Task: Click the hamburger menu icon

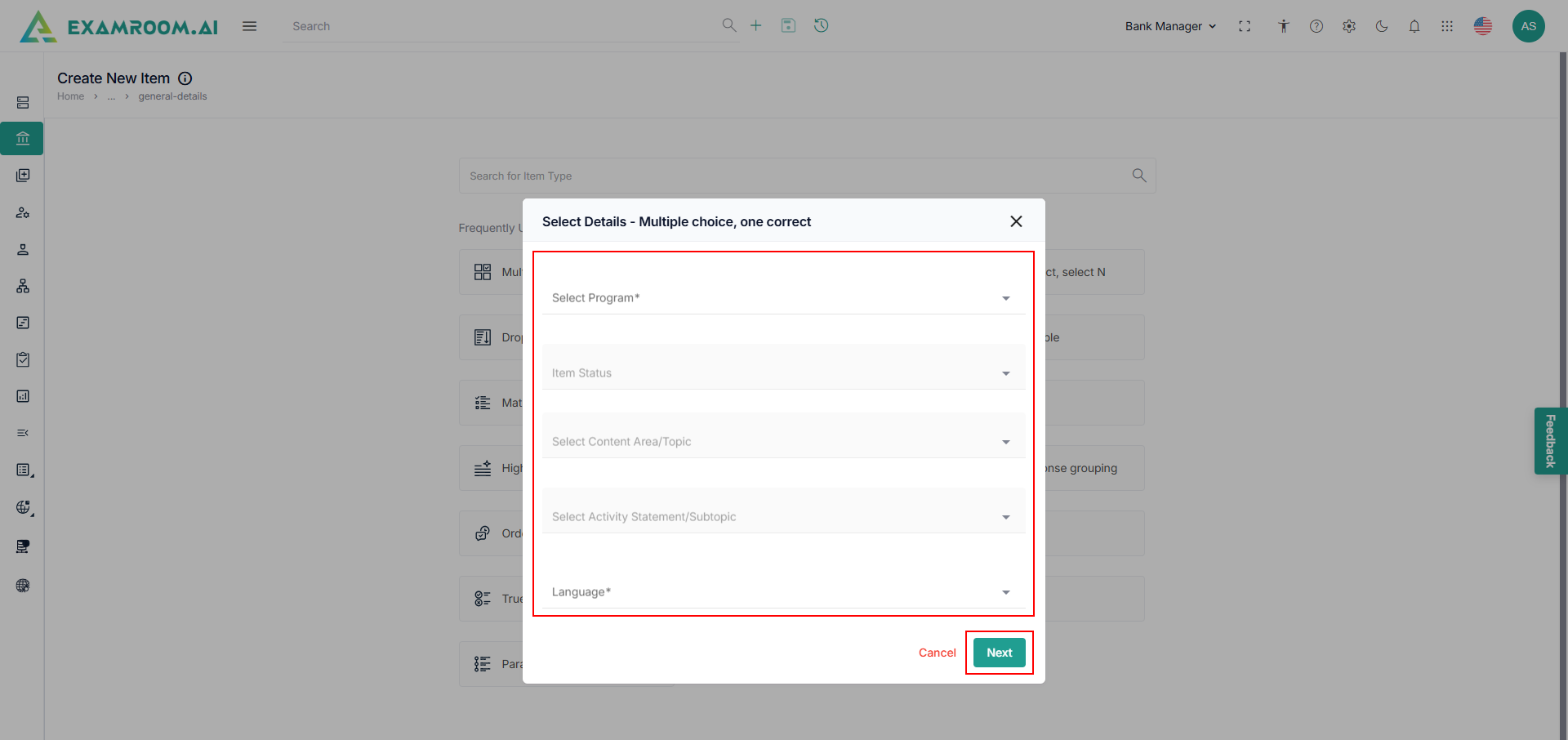Action: pos(250,26)
